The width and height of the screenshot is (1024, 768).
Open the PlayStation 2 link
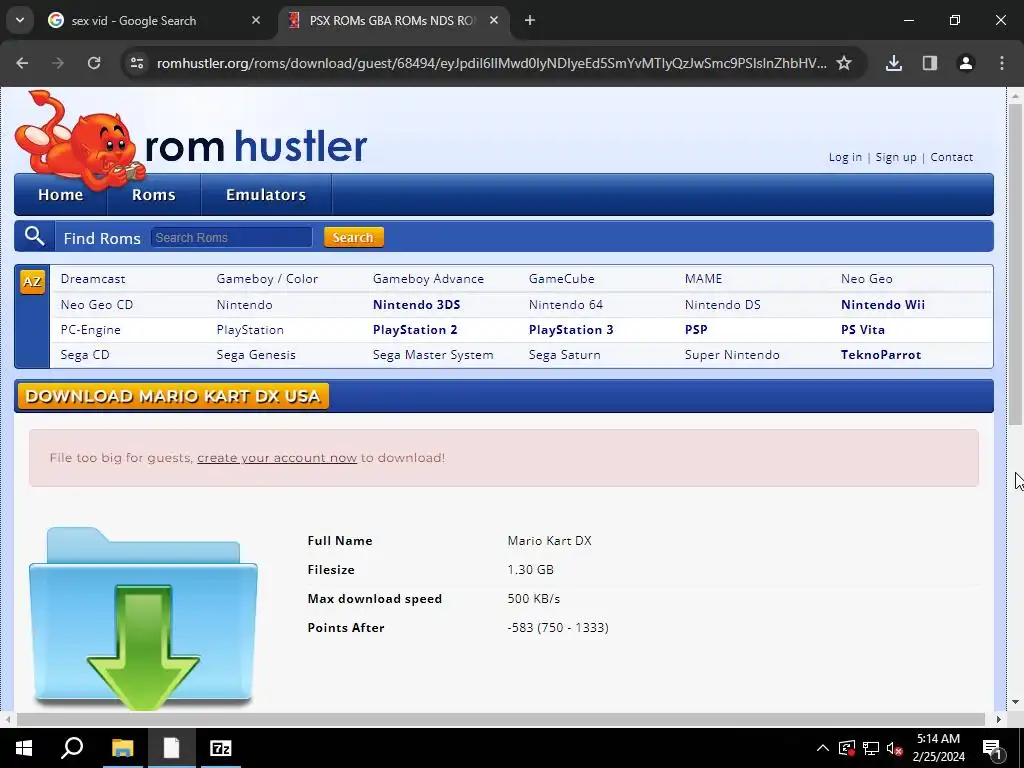[415, 330]
